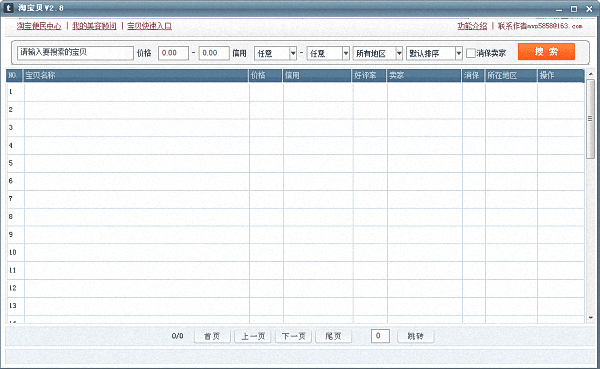Viewport: 600px width, 369px height.
Task: Click the 卖家 column header
Action: pos(424,75)
